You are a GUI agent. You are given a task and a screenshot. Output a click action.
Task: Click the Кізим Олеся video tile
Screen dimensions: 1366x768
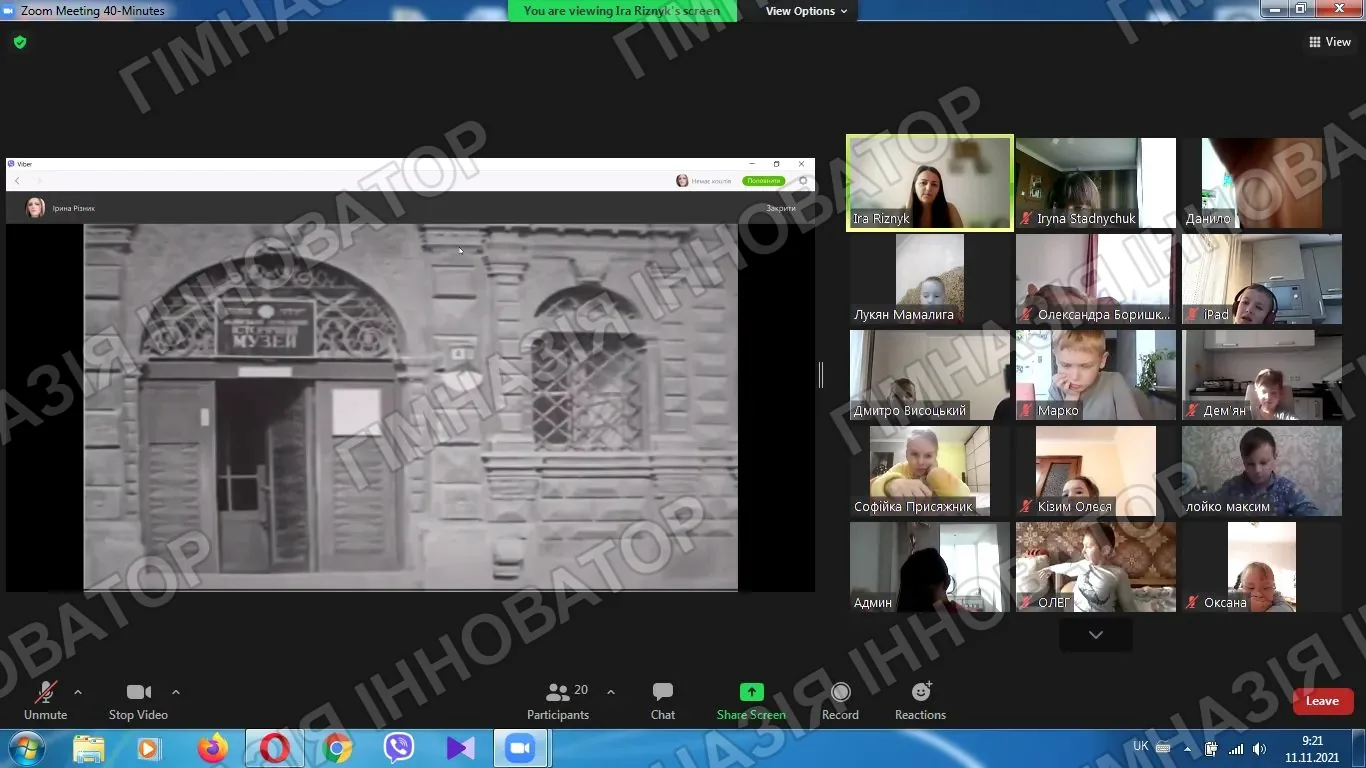(x=1096, y=471)
